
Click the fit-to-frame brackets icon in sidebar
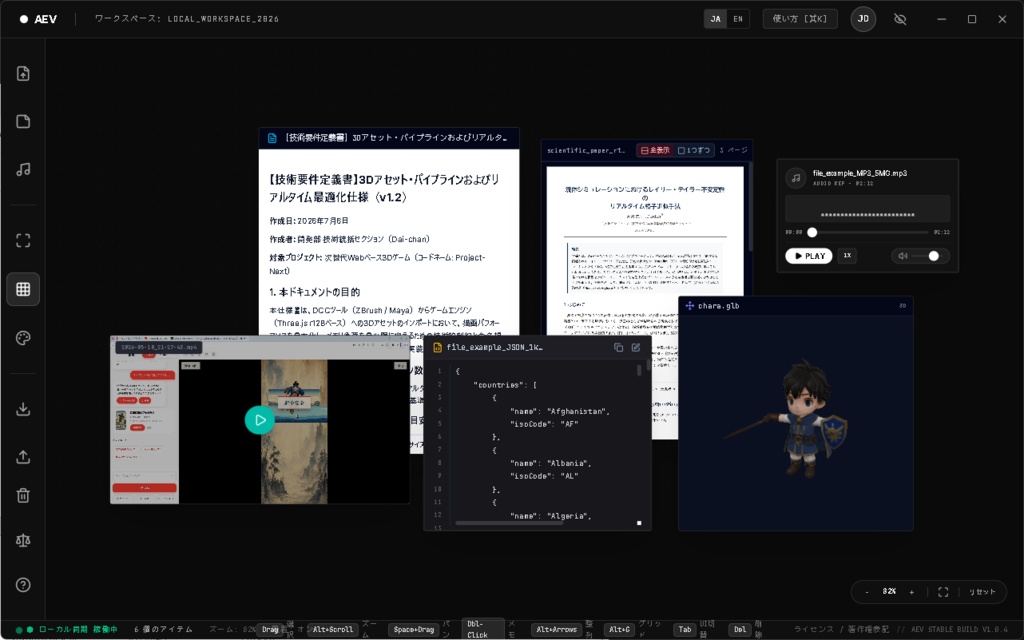[x=23, y=240]
